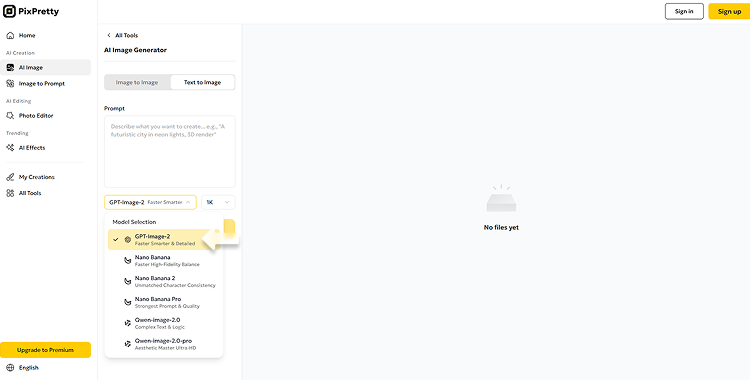The height and width of the screenshot is (380, 750).
Task: Click the globe language icon
Action: pyautogui.click(x=10, y=368)
